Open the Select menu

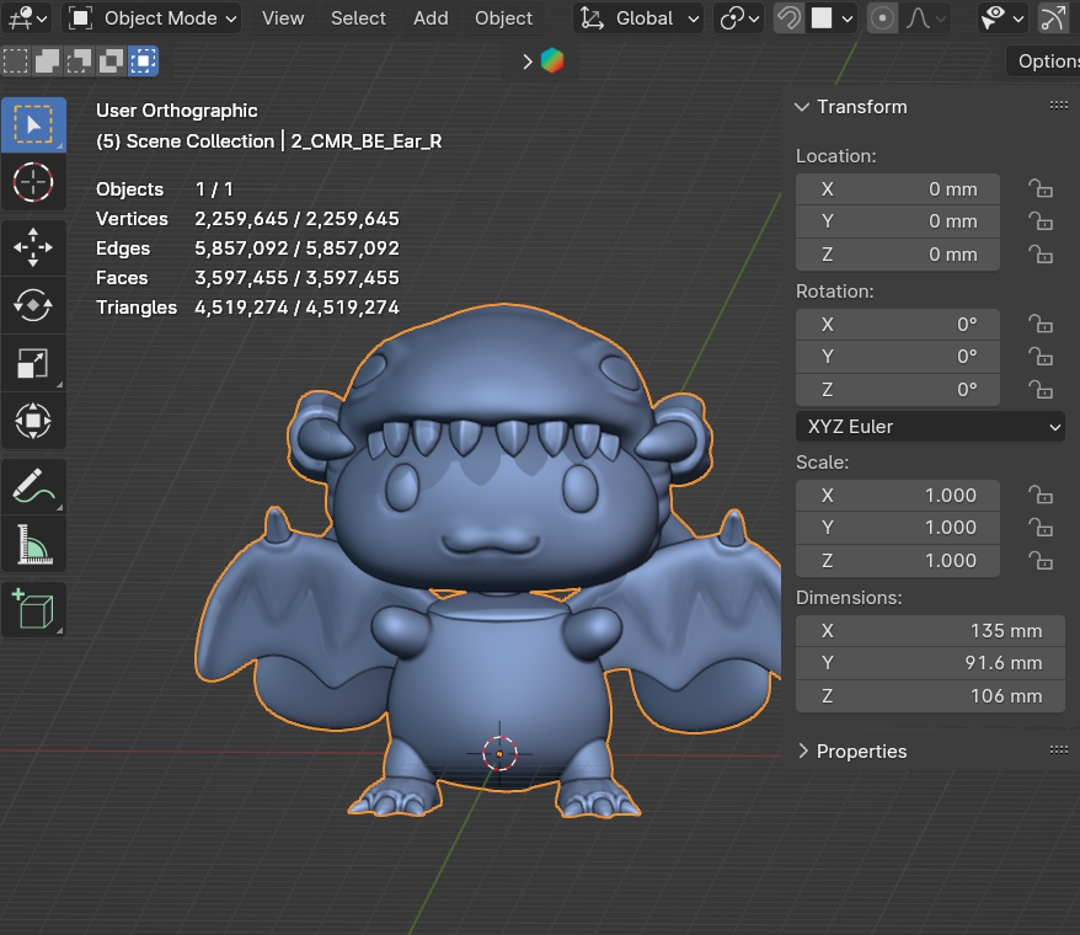358,18
